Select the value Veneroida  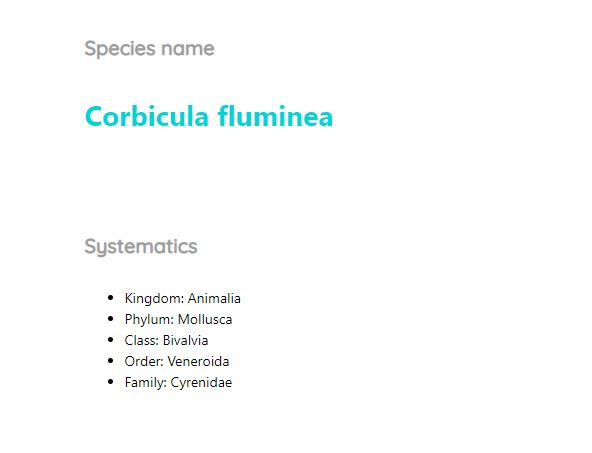(199, 361)
